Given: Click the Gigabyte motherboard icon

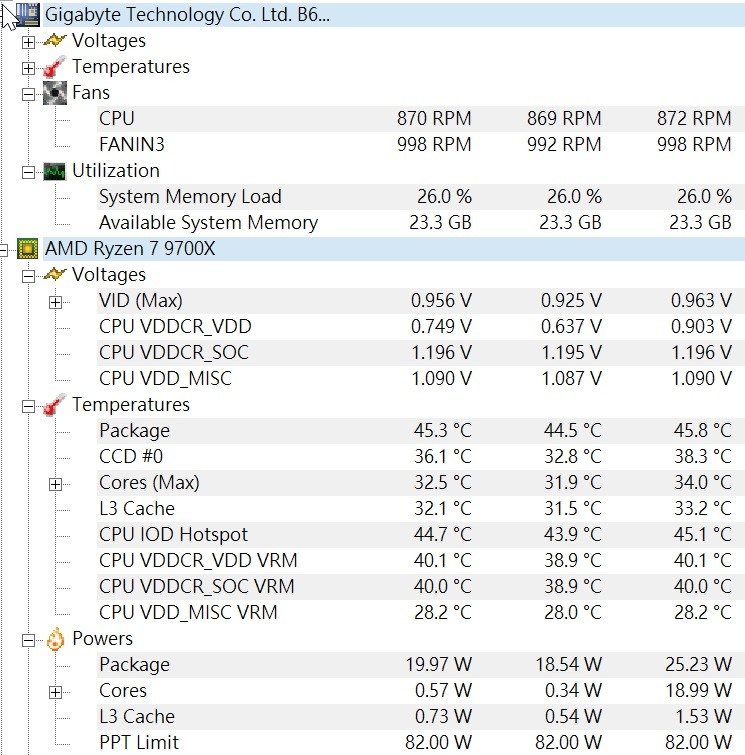Looking at the screenshot, I should point(27,14).
